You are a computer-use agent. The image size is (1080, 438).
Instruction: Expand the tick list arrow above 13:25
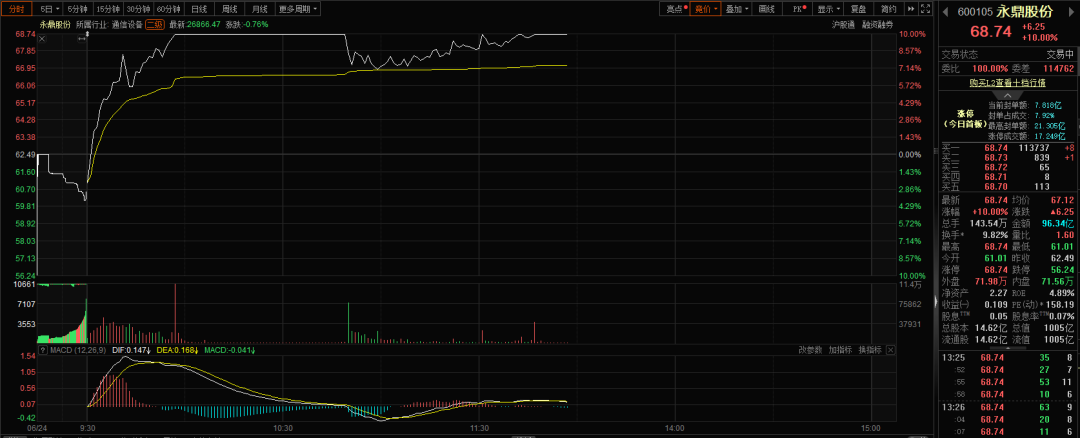[1008, 346]
